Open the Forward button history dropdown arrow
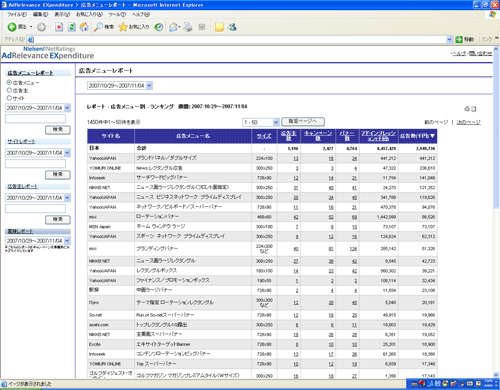The width and height of the screenshot is (500, 390). 49,27
